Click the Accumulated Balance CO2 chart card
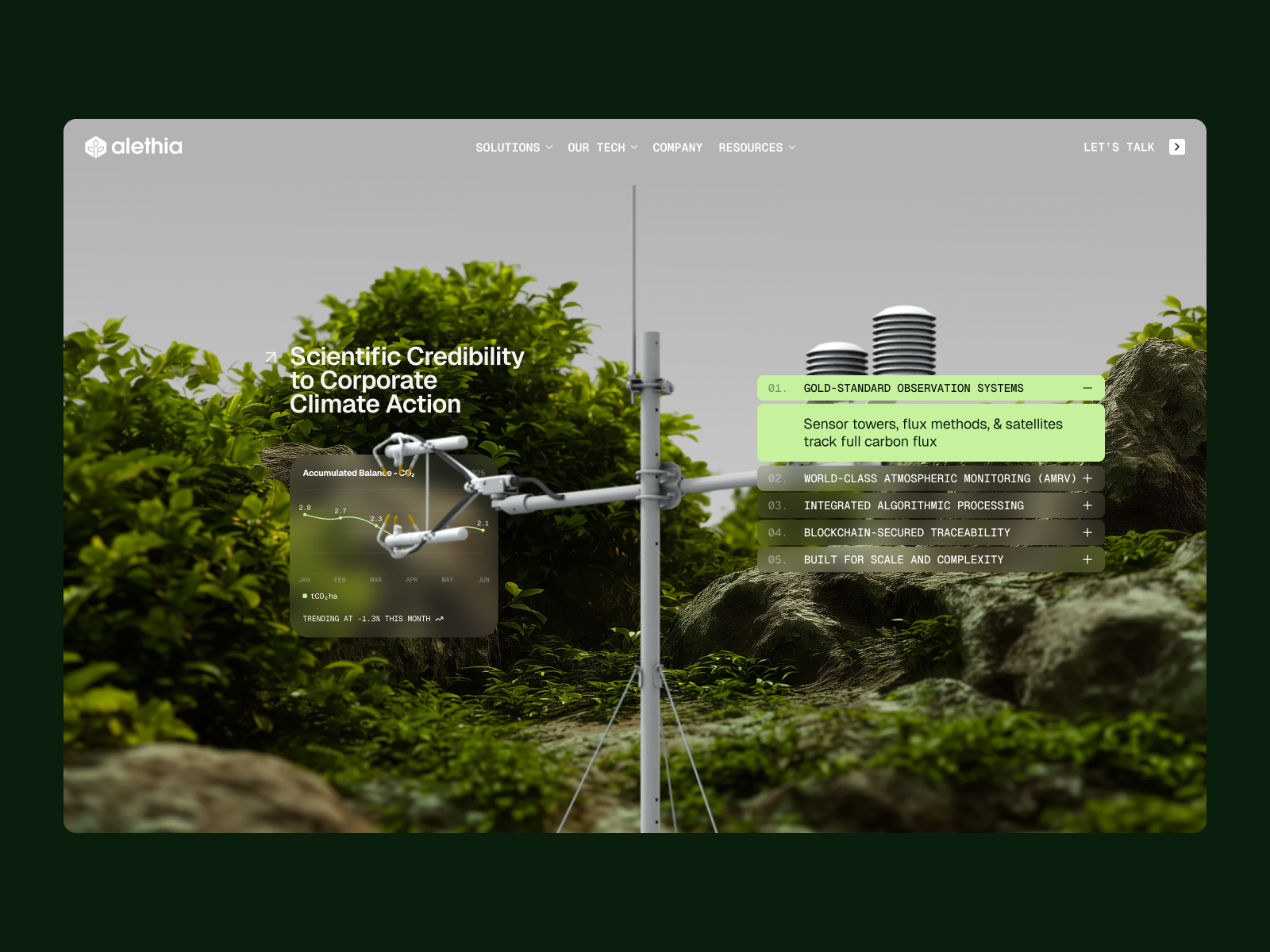This screenshot has width=1270, height=952. coord(394,546)
